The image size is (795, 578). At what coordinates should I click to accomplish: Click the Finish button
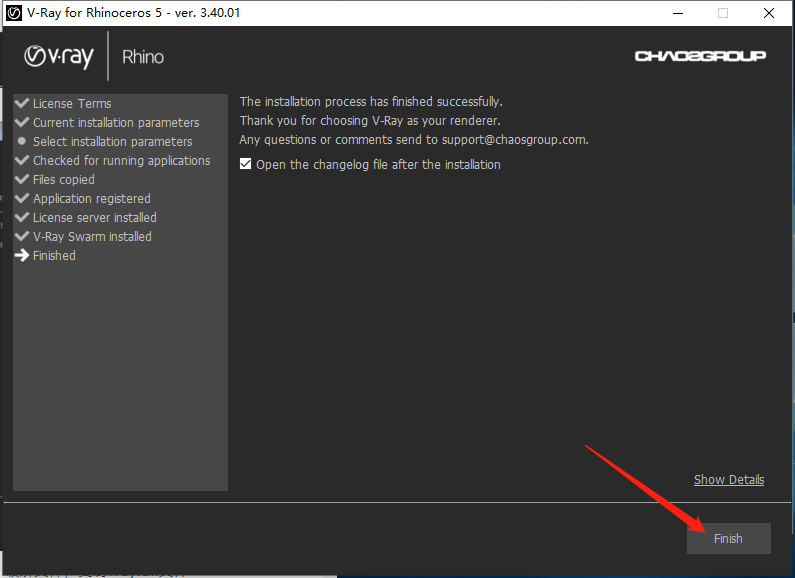[729, 538]
